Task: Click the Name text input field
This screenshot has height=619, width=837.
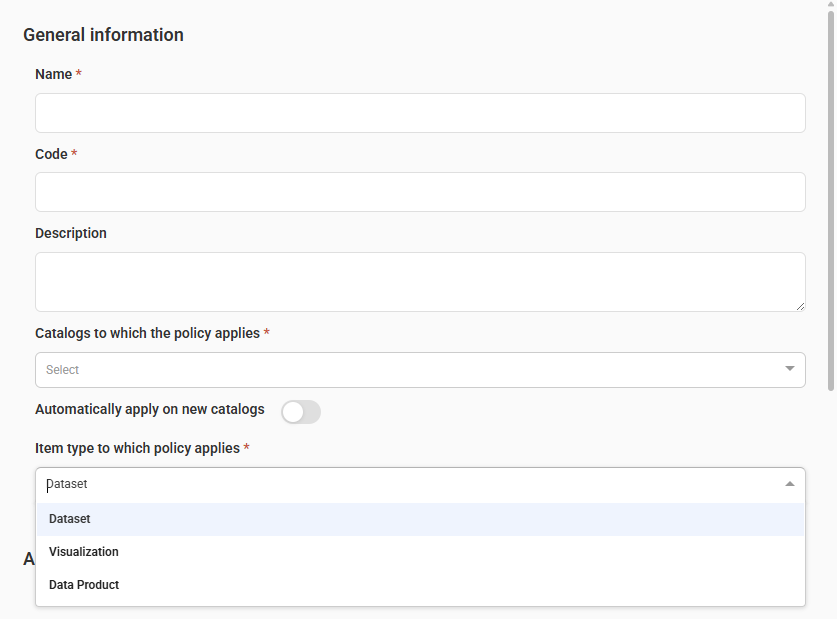Action: pos(420,113)
